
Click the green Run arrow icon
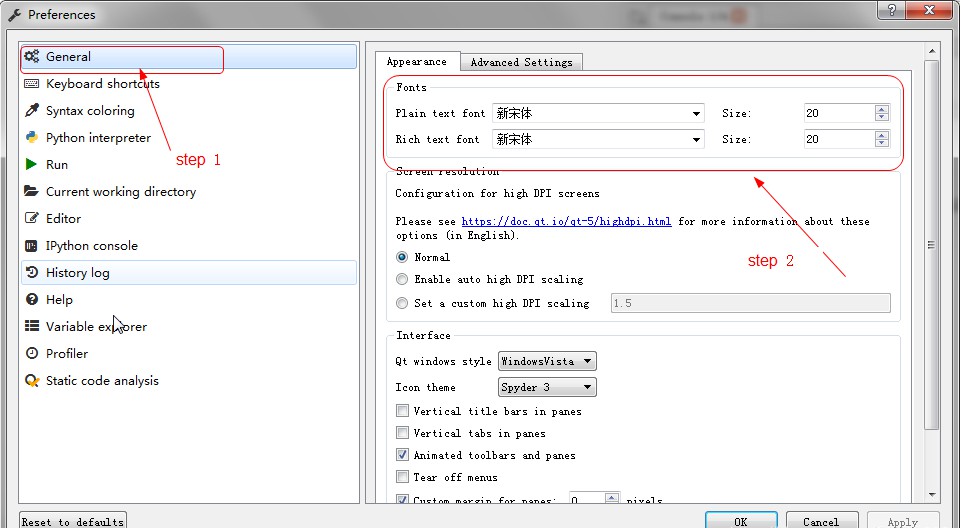pos(31,164)
